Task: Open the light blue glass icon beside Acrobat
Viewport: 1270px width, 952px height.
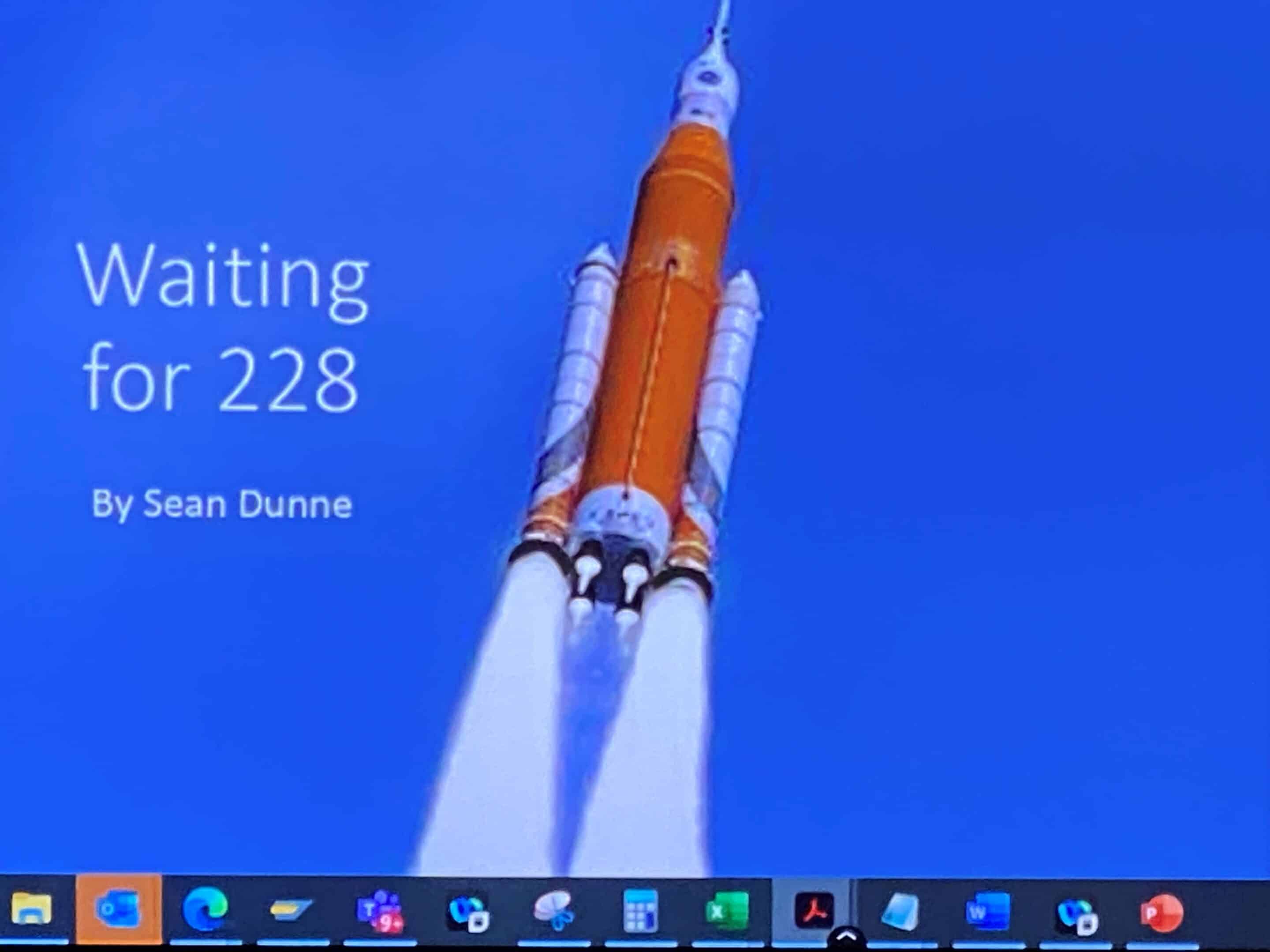Action: click(900, 912)
